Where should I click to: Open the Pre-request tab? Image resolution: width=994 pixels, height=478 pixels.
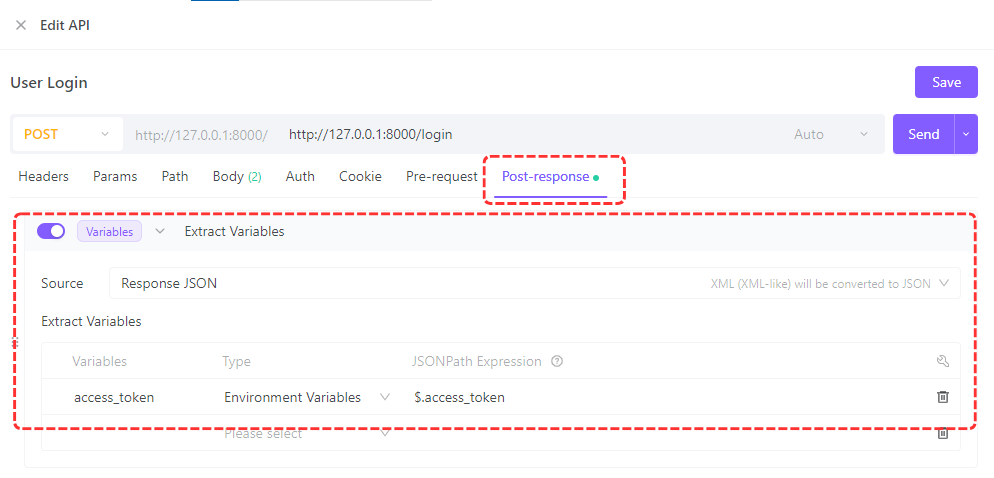(x=441, y=176)
